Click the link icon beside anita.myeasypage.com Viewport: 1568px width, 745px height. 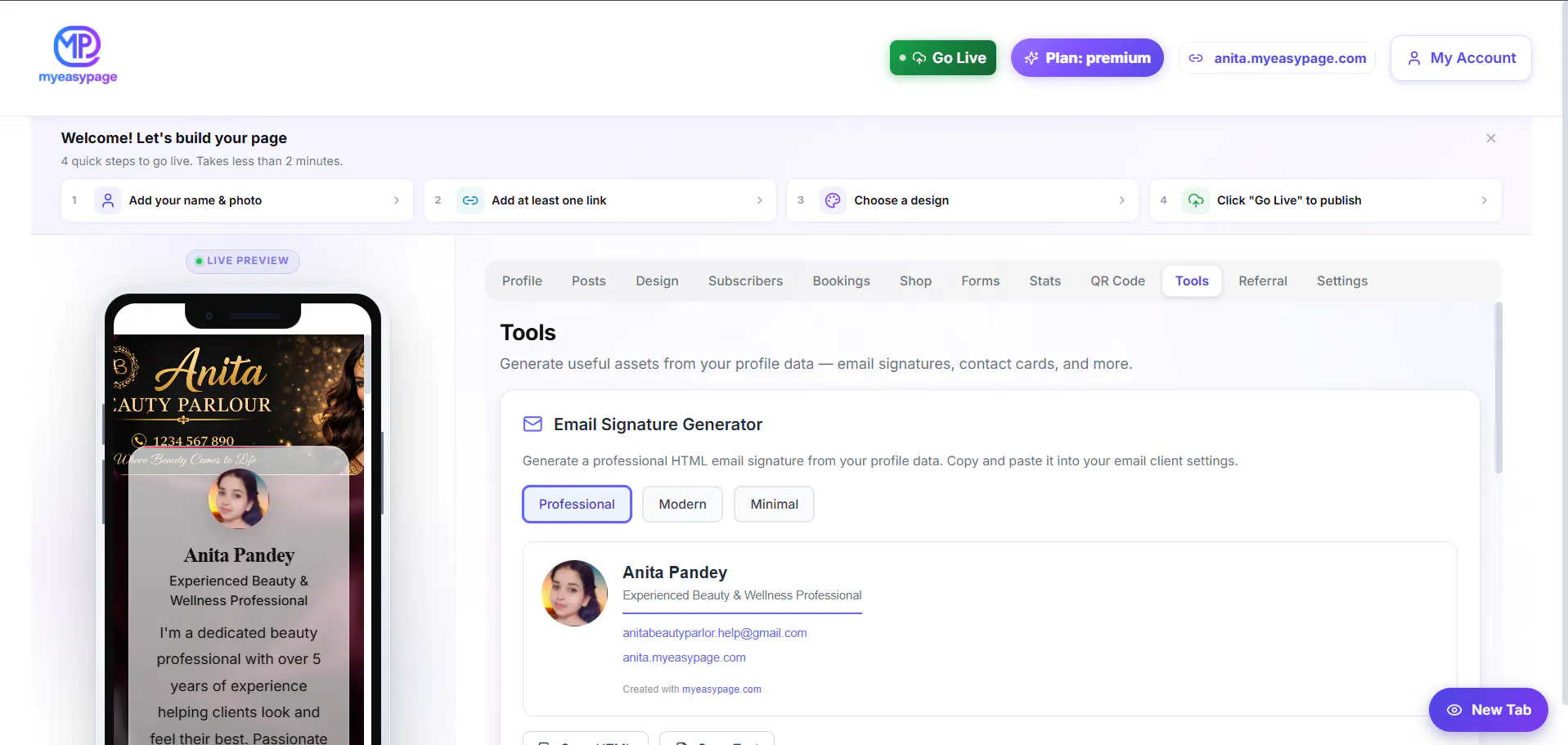click(x=1196, y=58)
